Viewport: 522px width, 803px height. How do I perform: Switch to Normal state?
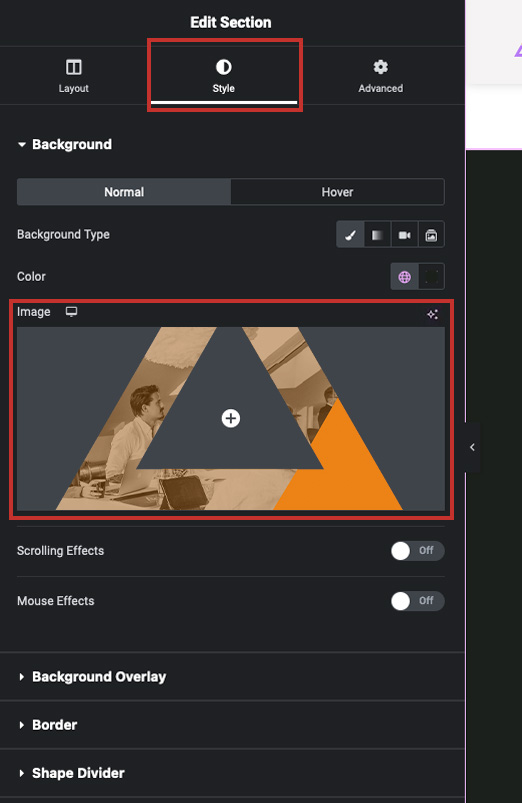click(124, 192)
